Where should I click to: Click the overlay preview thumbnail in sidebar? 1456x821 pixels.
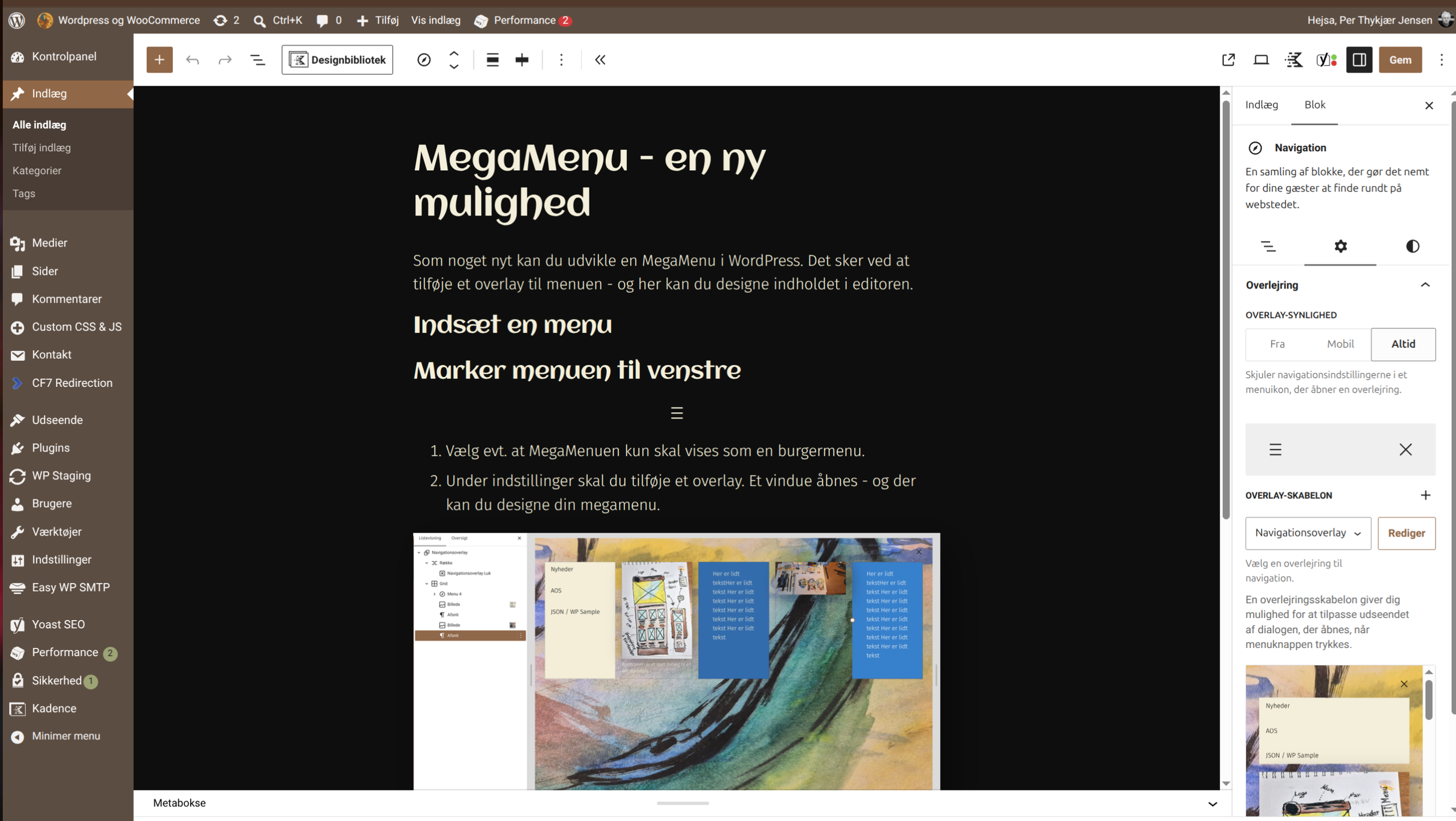click(x=1334, y=740)
